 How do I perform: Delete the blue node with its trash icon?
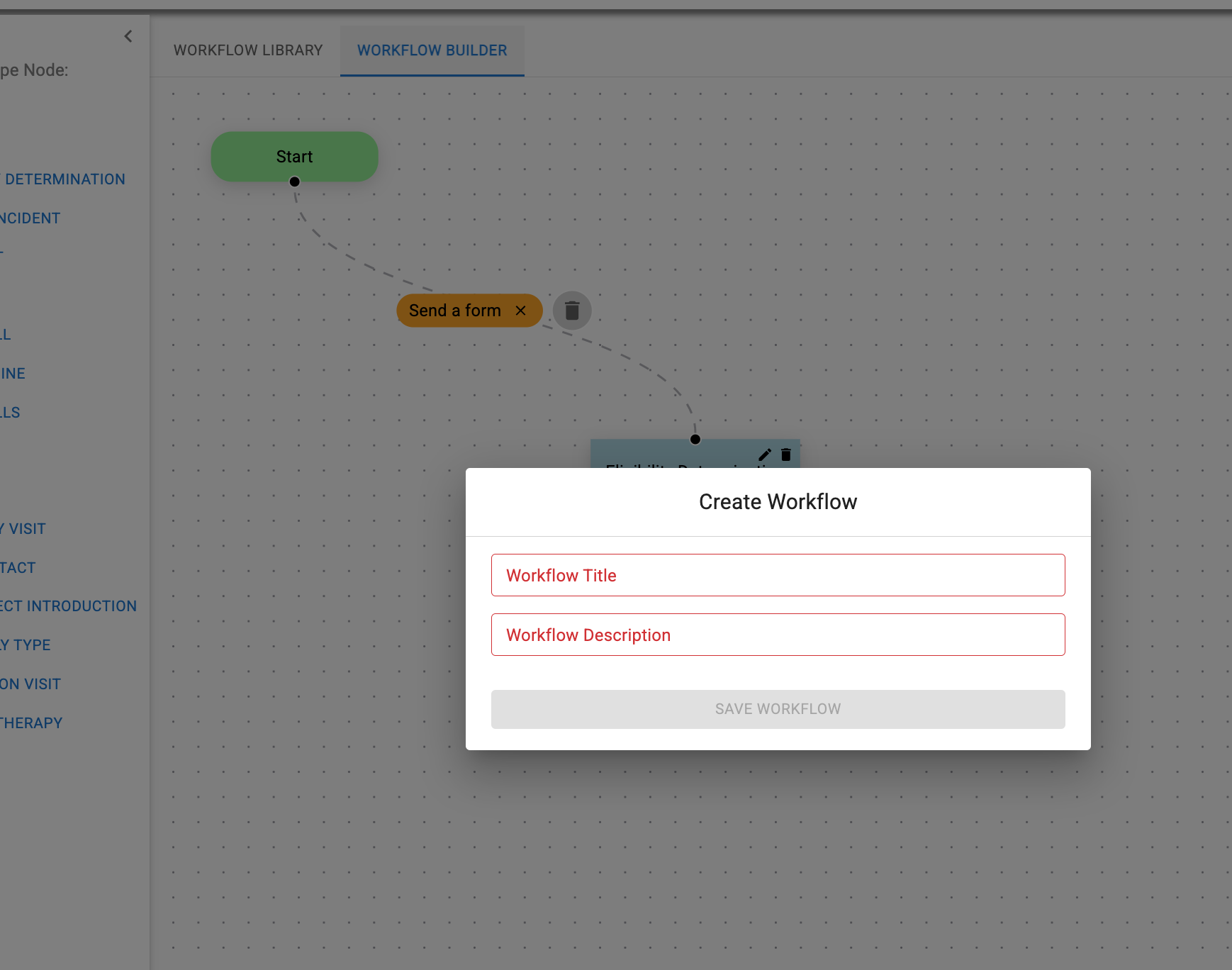point(786,455)
